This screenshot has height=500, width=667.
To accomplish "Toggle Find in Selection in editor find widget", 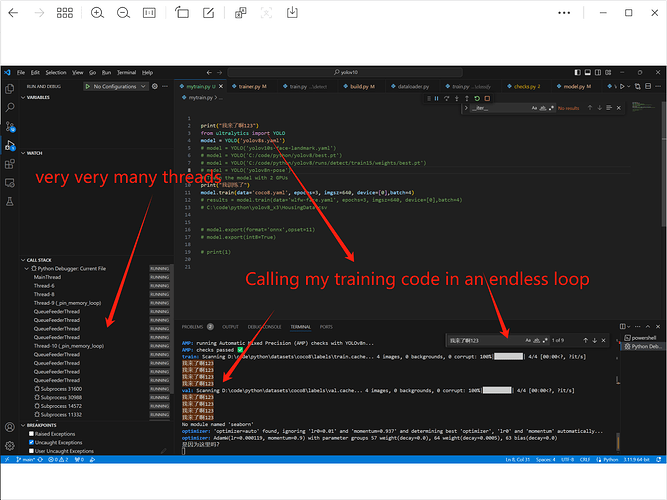I will pyautogui.click(x=609, y=108).
